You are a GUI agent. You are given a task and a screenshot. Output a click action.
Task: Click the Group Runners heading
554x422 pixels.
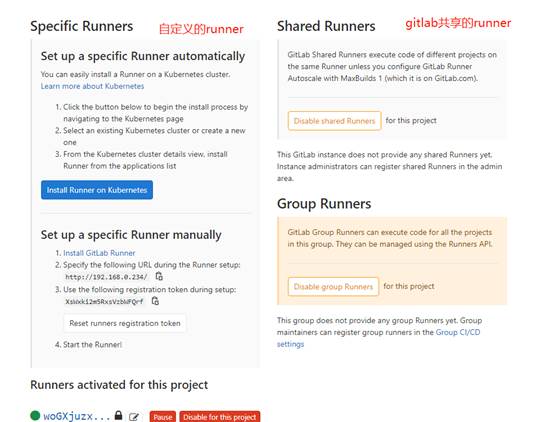(324, 204)
